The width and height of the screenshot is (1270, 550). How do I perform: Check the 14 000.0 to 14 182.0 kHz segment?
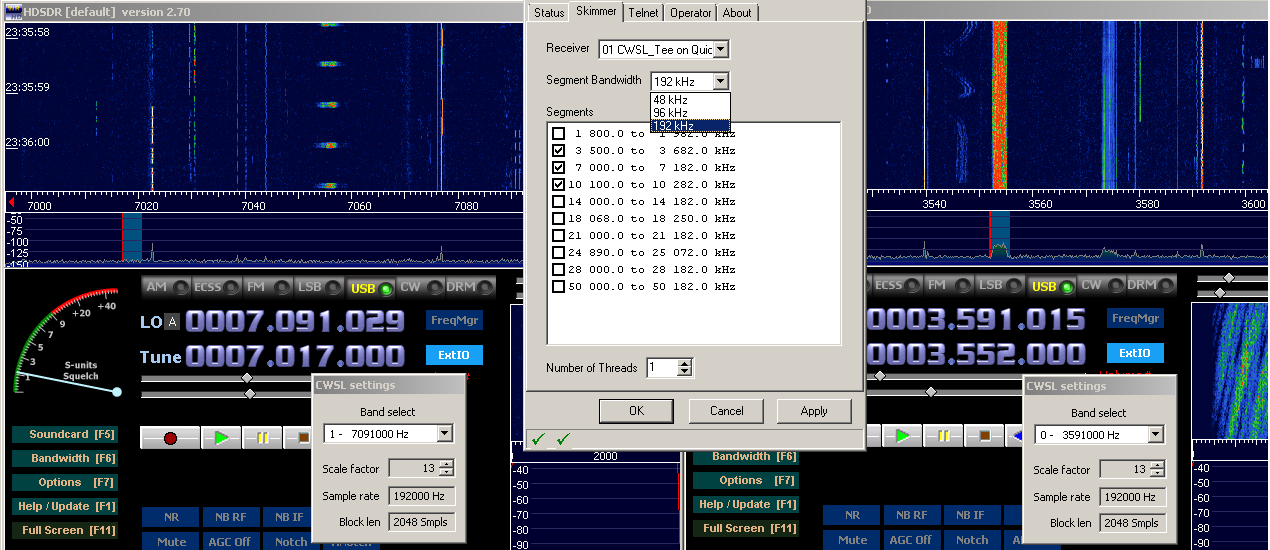pyautogui.click(x=558, y=201)
